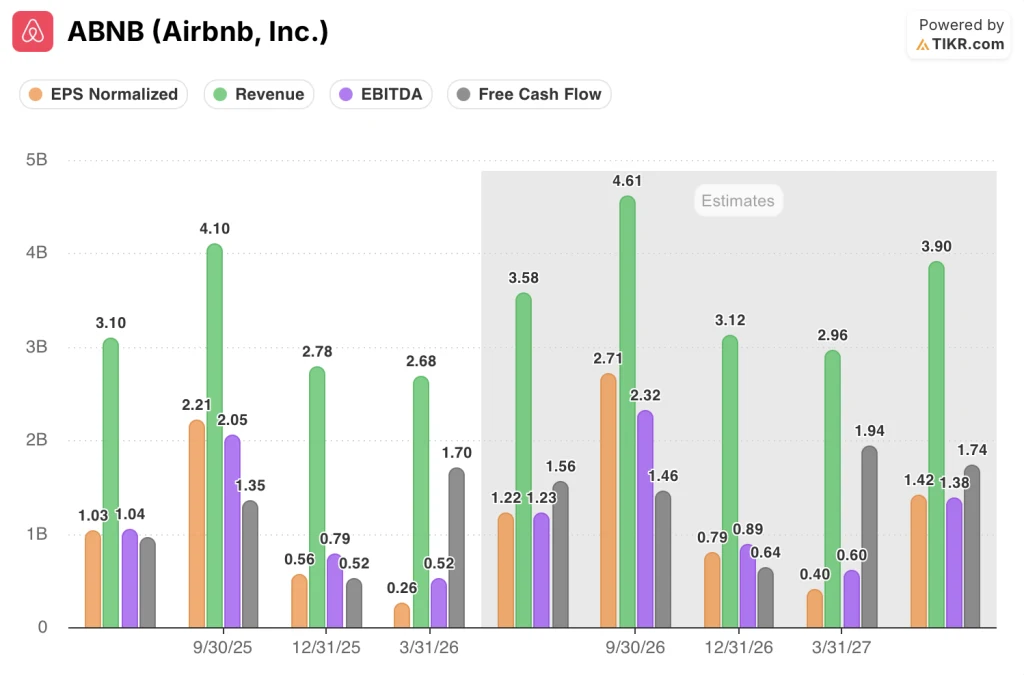The height and width of the screenshot is (675, 1024).
Task: Select the 1.74 free cash flow bar
Action: click(972, 546)
